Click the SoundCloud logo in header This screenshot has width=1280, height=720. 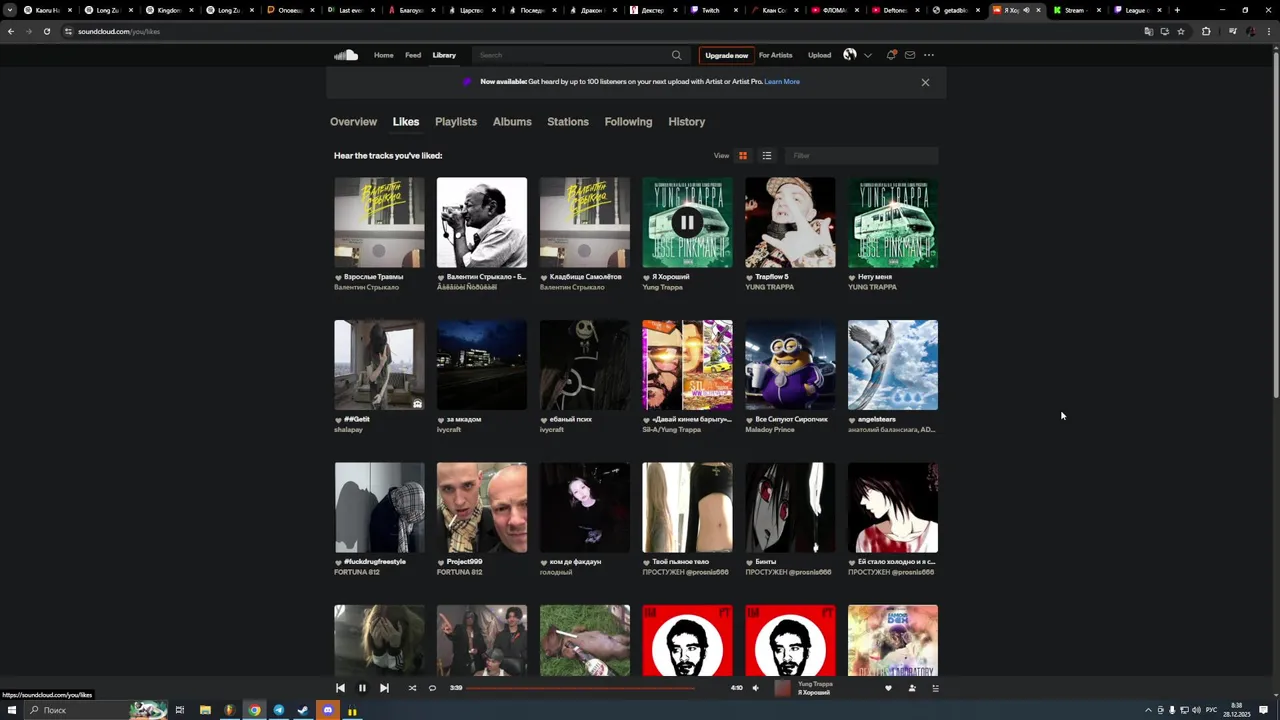pos(346,55)
